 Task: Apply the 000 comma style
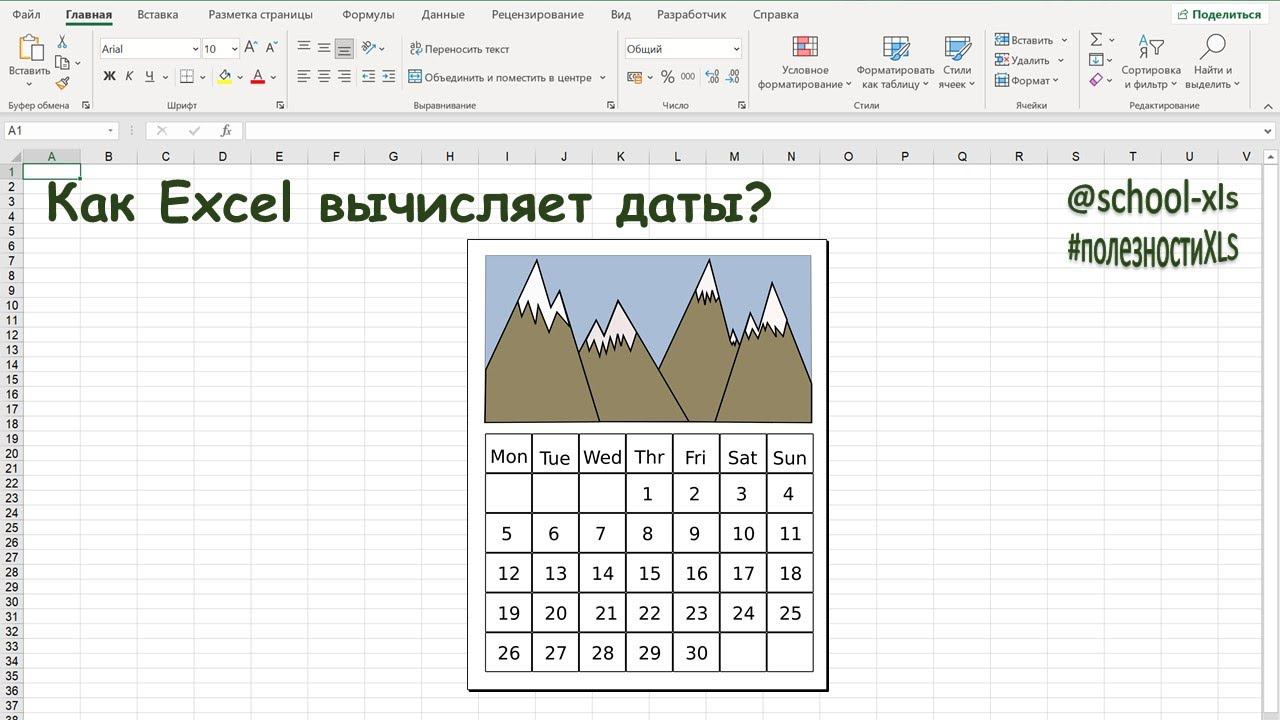coord(688,76)
